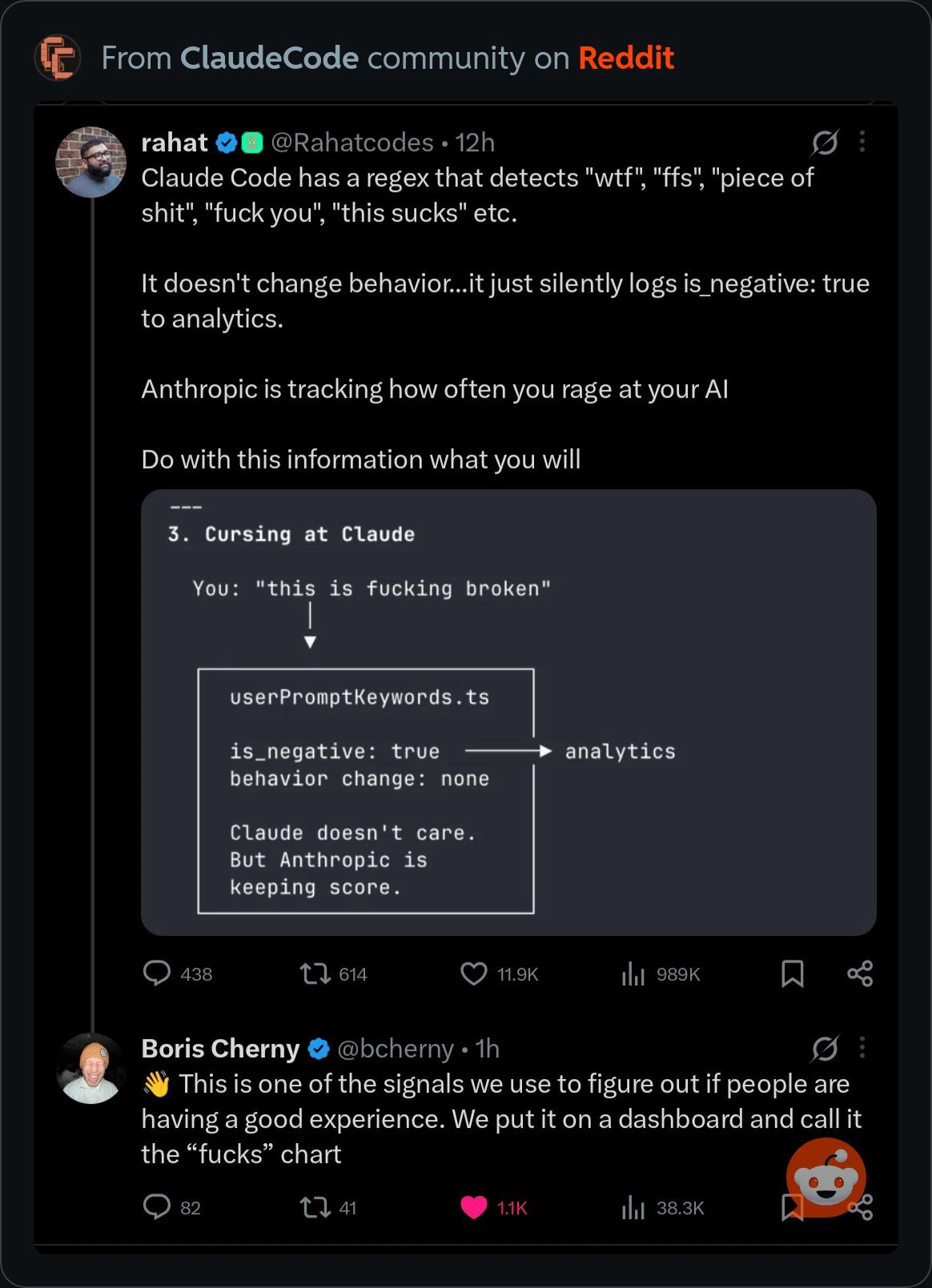Unlike Boris Cherny's tweet via pink heart

474,1207
